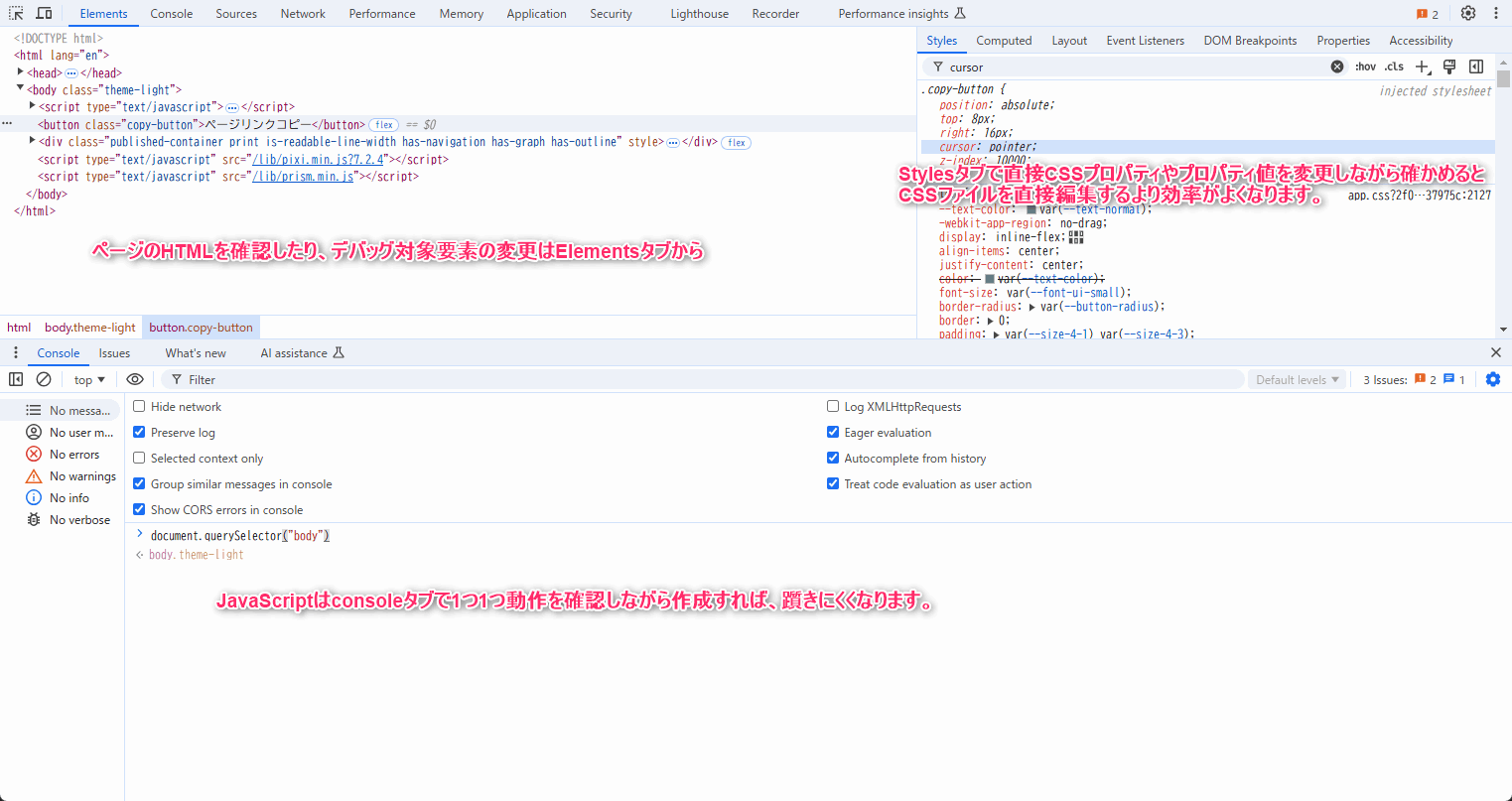The height and width of the screenshot is (801, 1512).
Task: Expand the published-container div node
Action: pos(32,141)
